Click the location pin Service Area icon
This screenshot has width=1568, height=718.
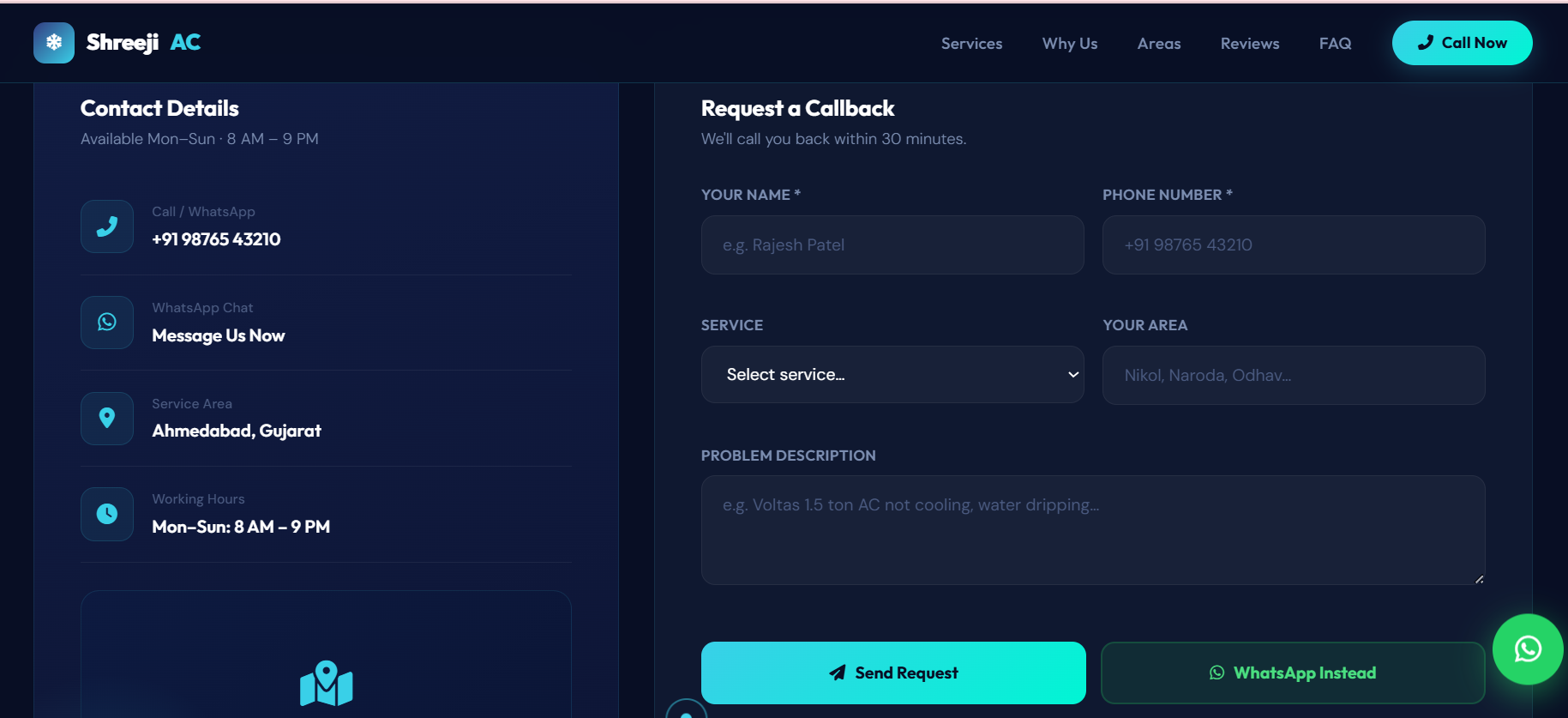tap(107, 419)
